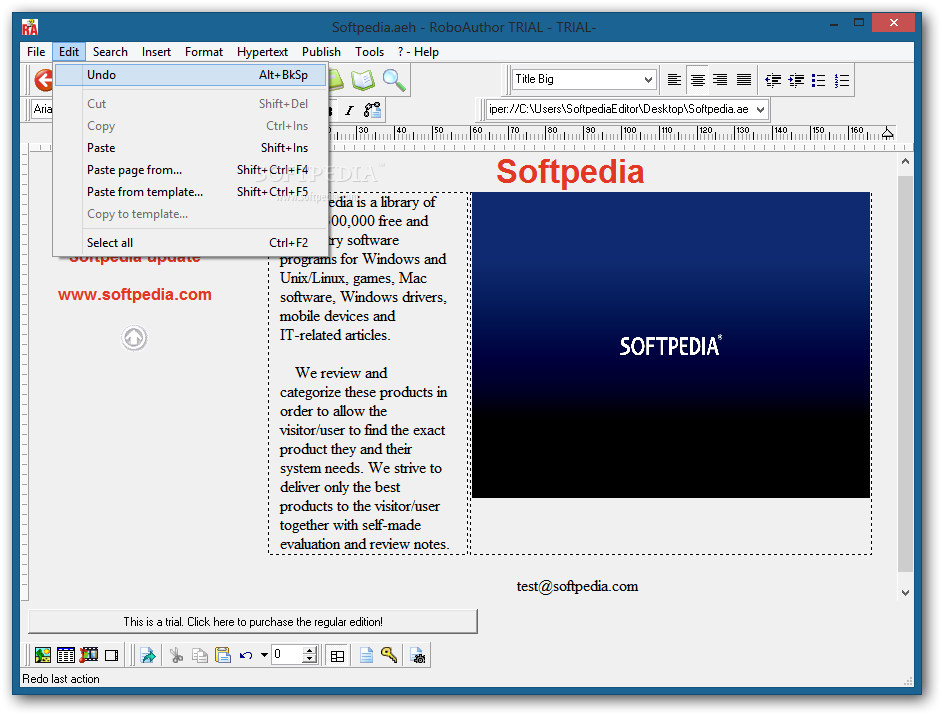942x715 pixels.
Task: Click the blue document page icon
Action: [x=366, y=656]
